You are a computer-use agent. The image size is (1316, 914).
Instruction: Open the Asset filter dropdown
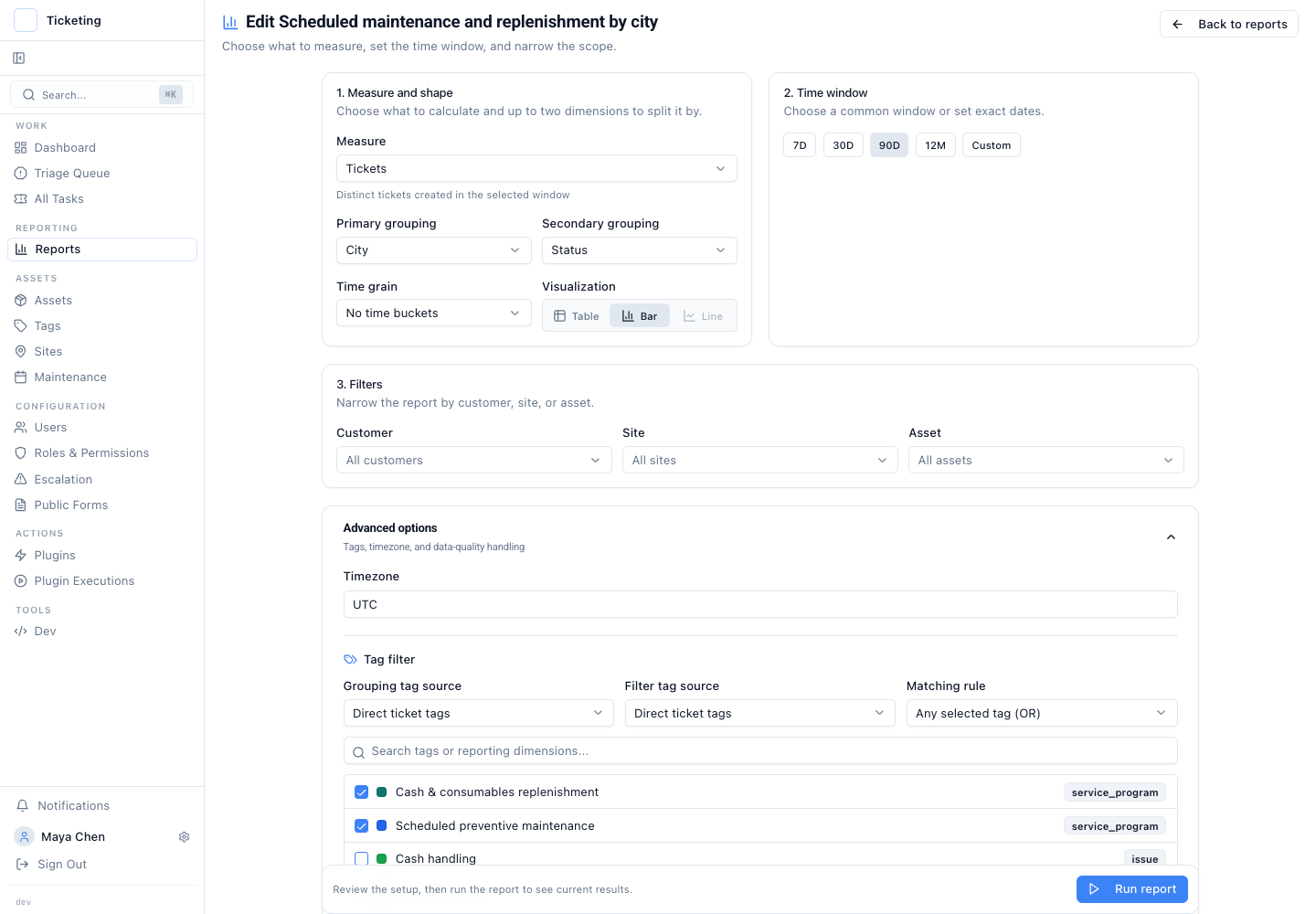click(1046, 461)
